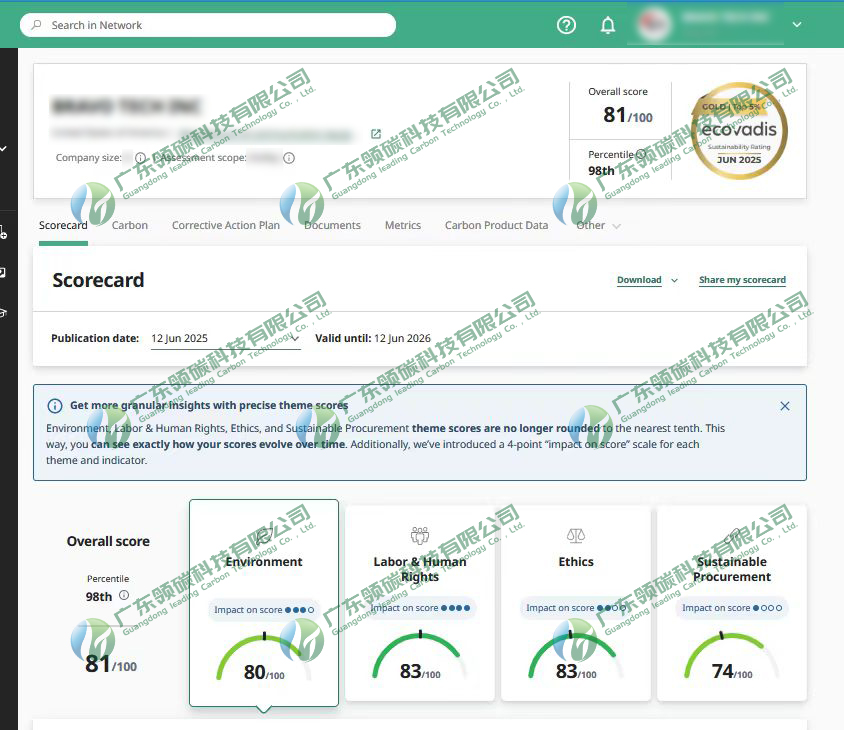Viewport: 844px width, 730px height.
Task: Close the granular insights info banner
Action: (x=785, y=406)
